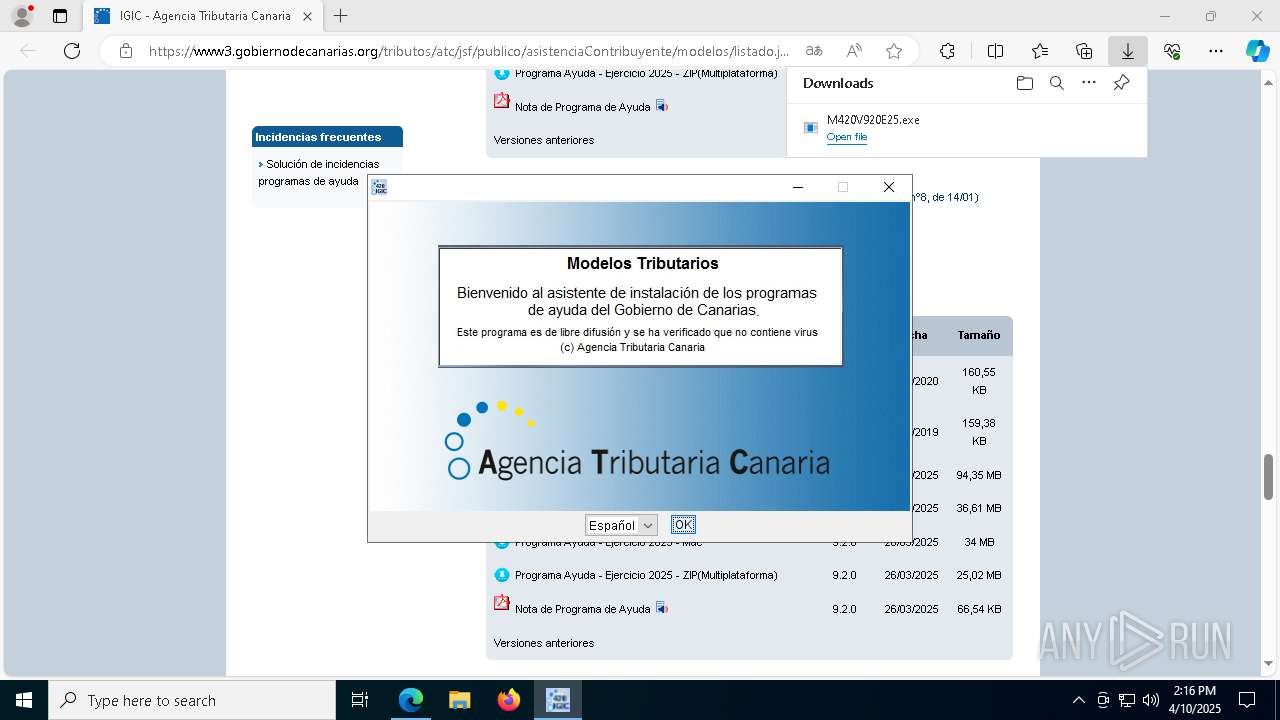Open the Downloads folder icon
The height and width of the screenshot is (720, 1280).
[1024, 83]
